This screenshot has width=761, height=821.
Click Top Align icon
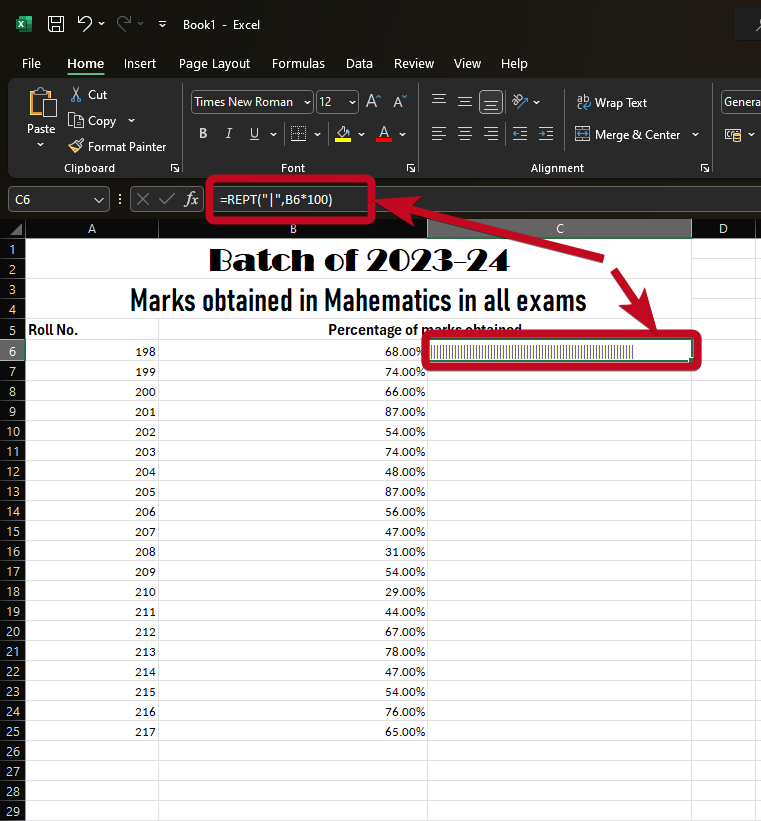coord(439,100)
